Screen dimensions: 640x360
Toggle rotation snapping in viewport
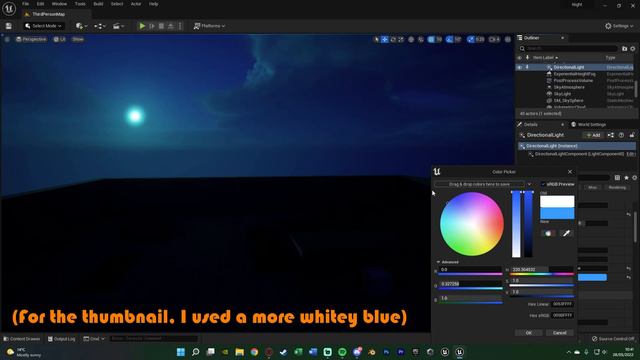(x=449, y=39)
